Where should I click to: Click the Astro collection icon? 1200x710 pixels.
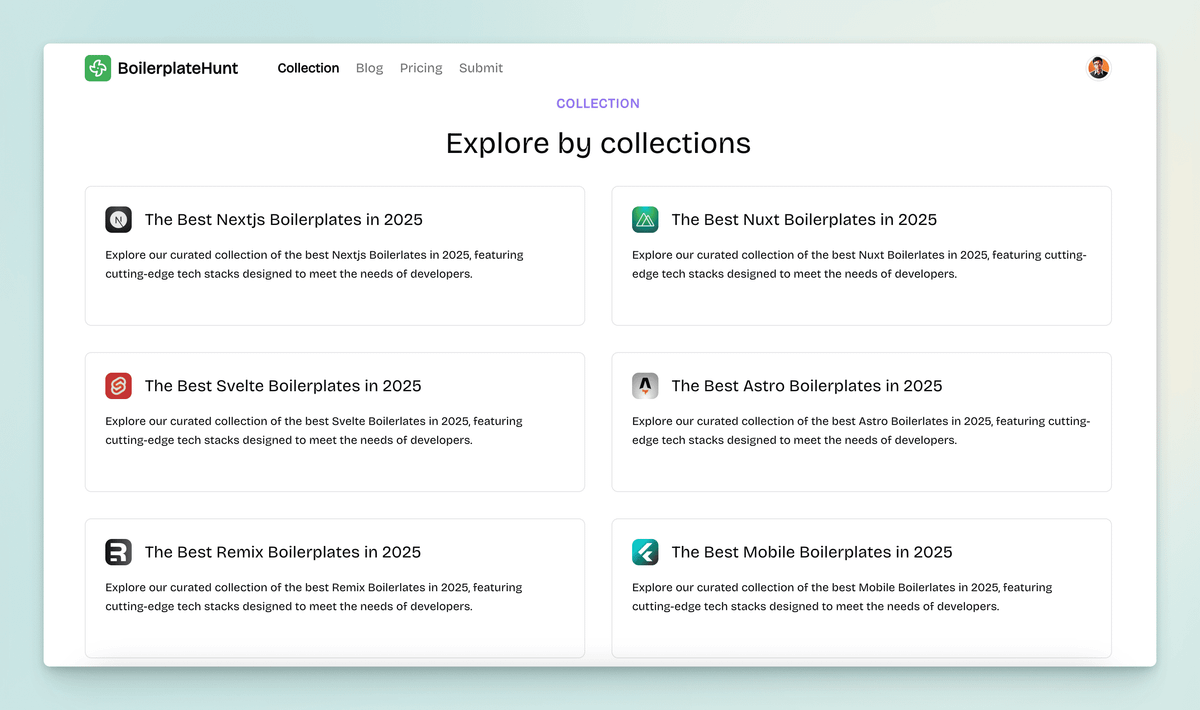[x=645, y=386]
